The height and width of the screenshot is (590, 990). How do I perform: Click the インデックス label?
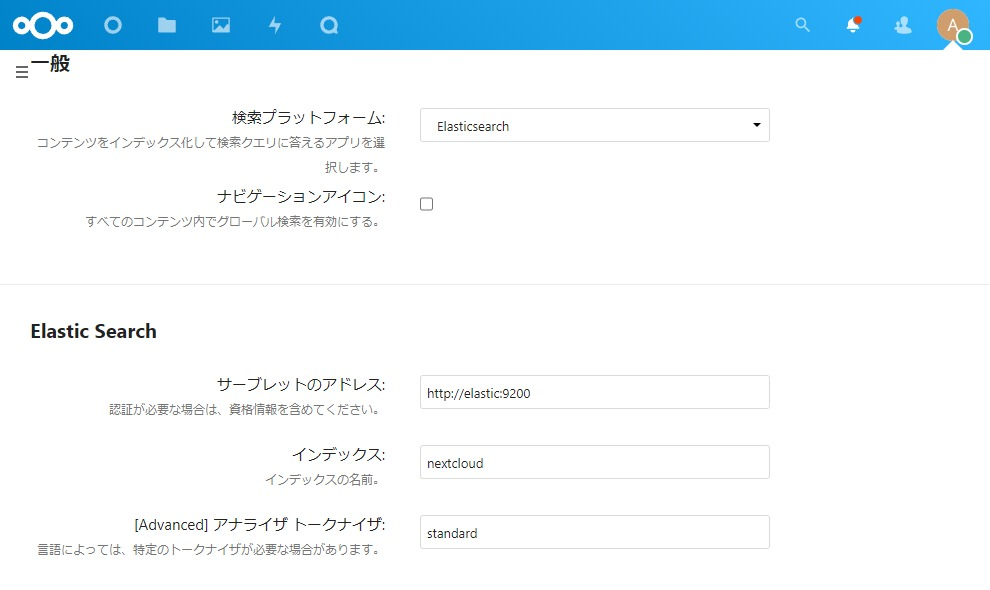pos(338,454)
